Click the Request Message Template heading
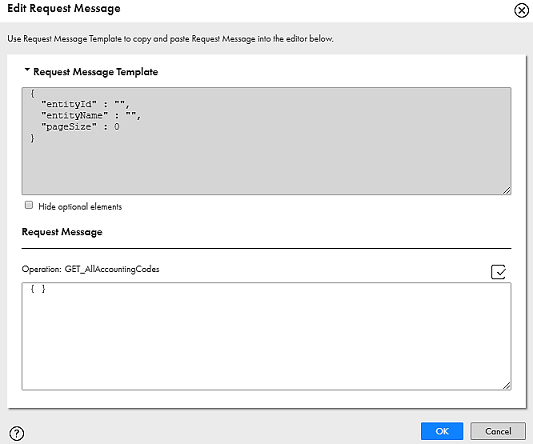Screen dimensions: 533x444 pos(96,72)
